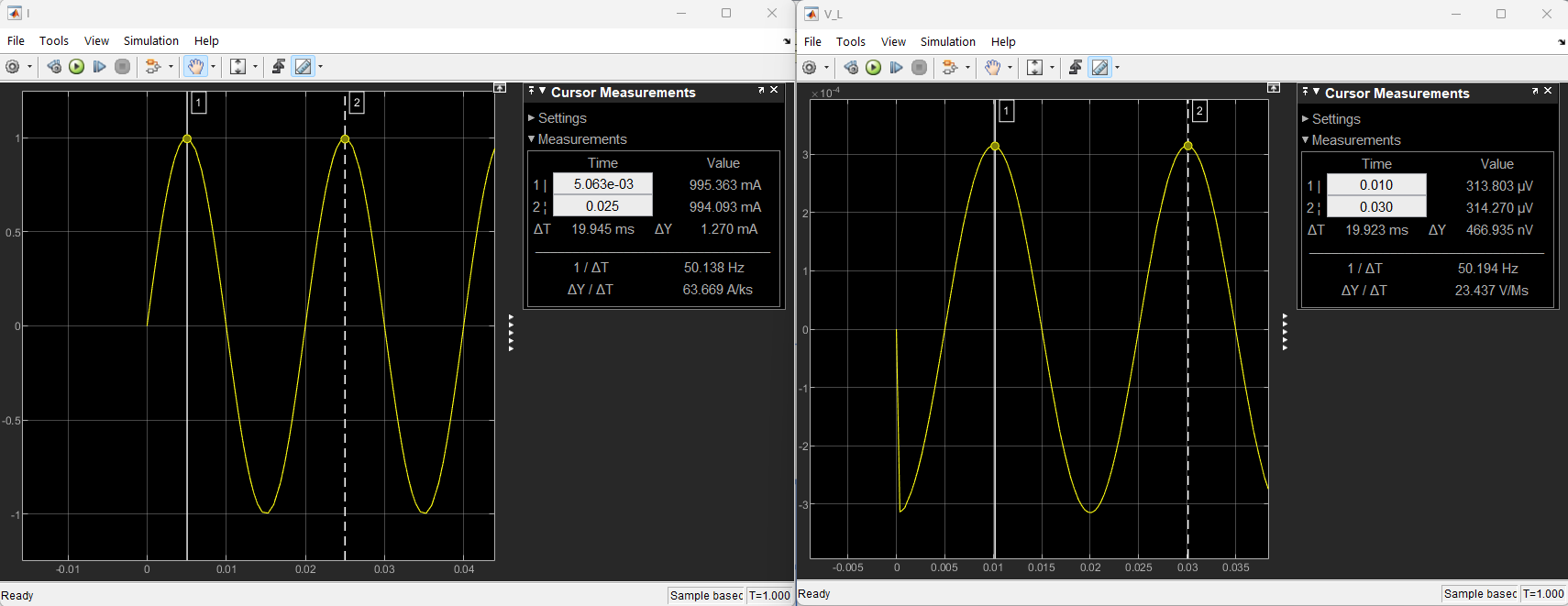Click the Stop button in I window
Viewport: 1568px width, 606px height.
(122, 66)
